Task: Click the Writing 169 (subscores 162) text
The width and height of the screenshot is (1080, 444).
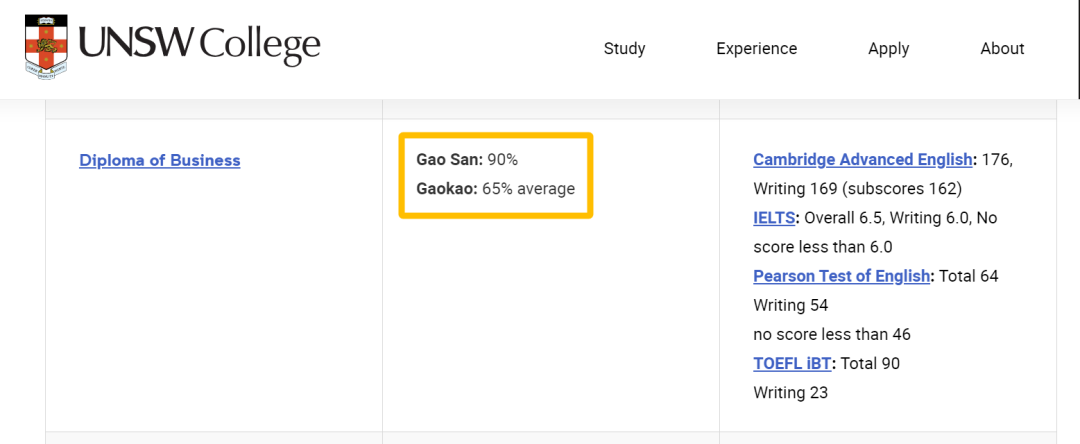Action: click(858, 189)
